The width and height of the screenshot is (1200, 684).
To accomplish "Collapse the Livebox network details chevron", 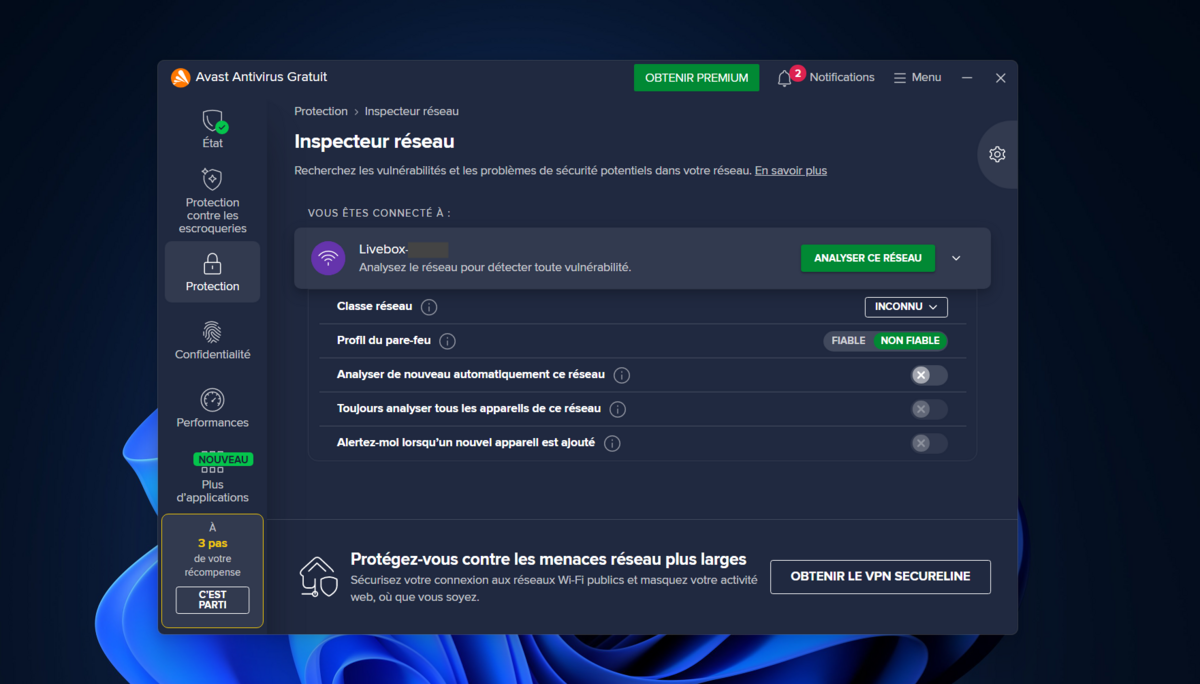I will point(956,258).
